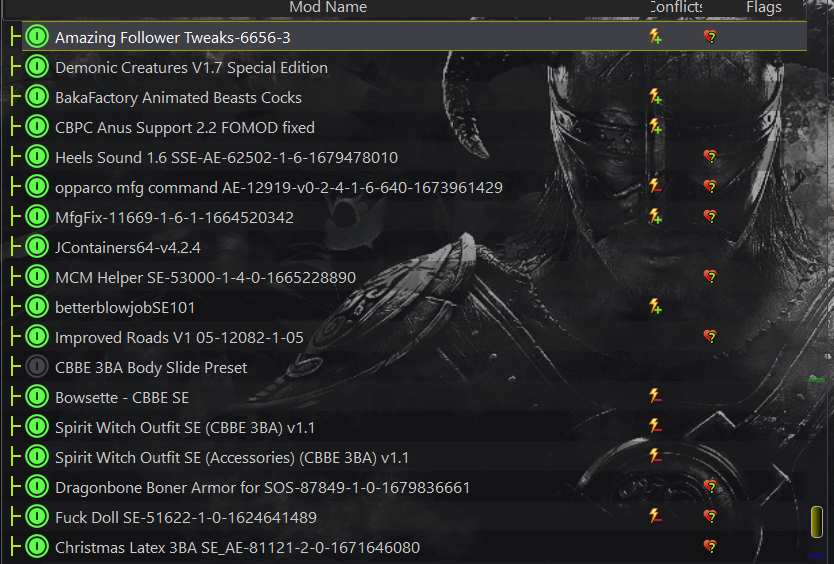Click overwritten conflict icon for opparco mfg command

click(655, 186)
